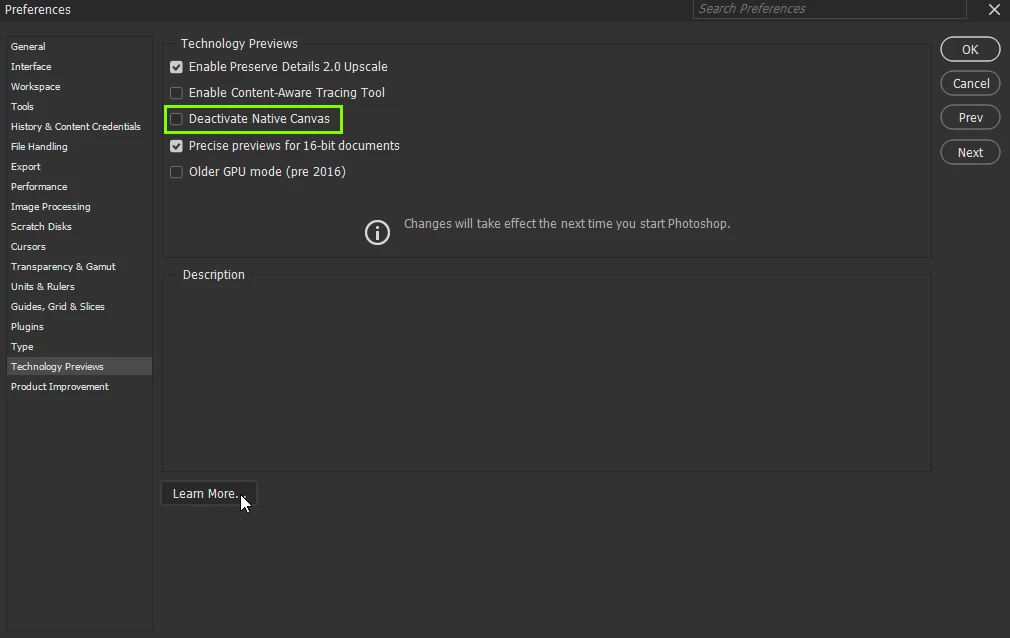This screenshot has width=1010, height=638.
Task: Enable Content-Aware Tracing Tool checkbox
Action: click(x=176, y=93)
